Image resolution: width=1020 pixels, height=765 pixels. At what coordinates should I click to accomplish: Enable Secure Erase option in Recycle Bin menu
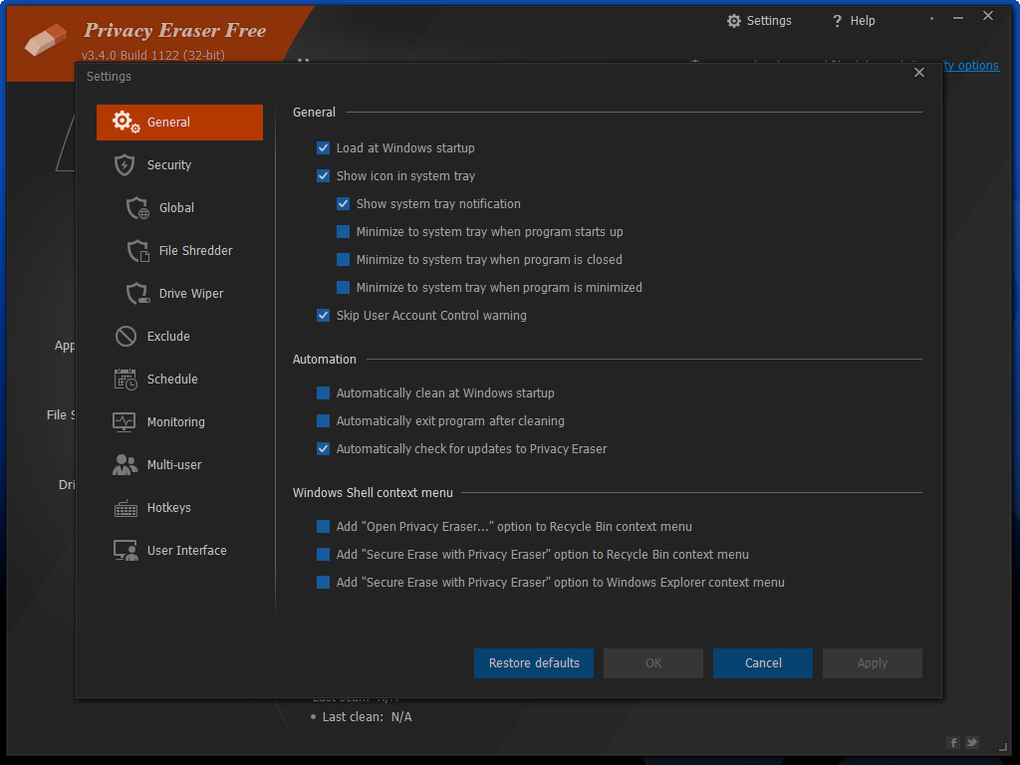[323, 554]
